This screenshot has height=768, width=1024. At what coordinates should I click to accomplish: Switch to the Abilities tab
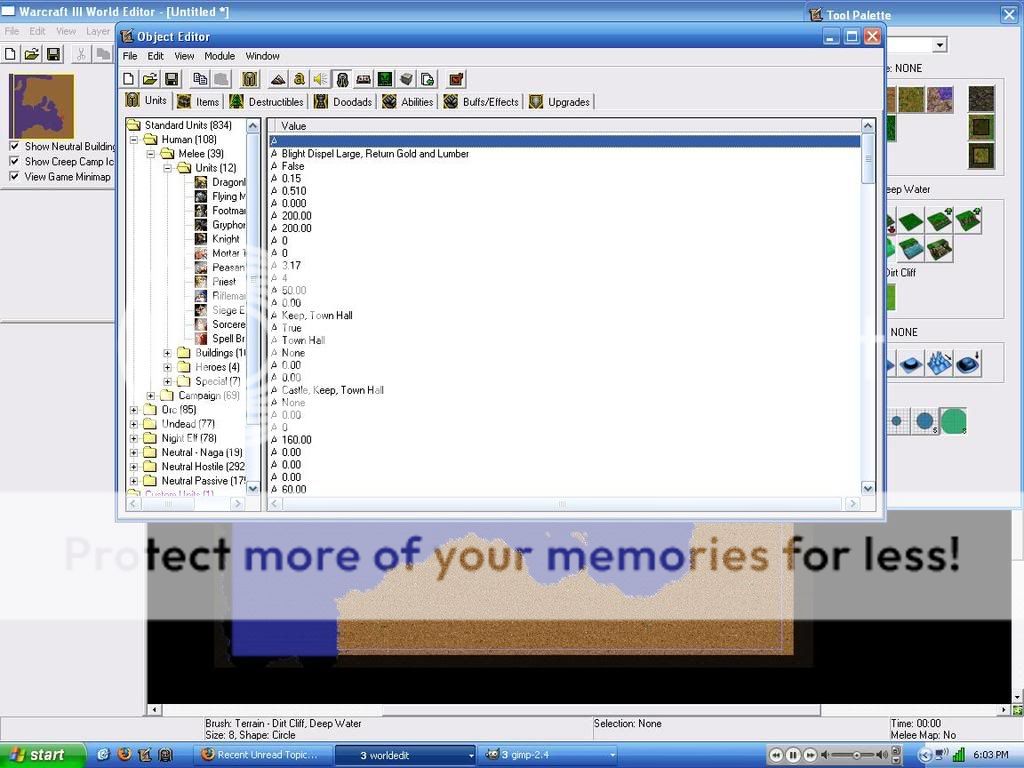pyautogui.click(x=409, y=102)
